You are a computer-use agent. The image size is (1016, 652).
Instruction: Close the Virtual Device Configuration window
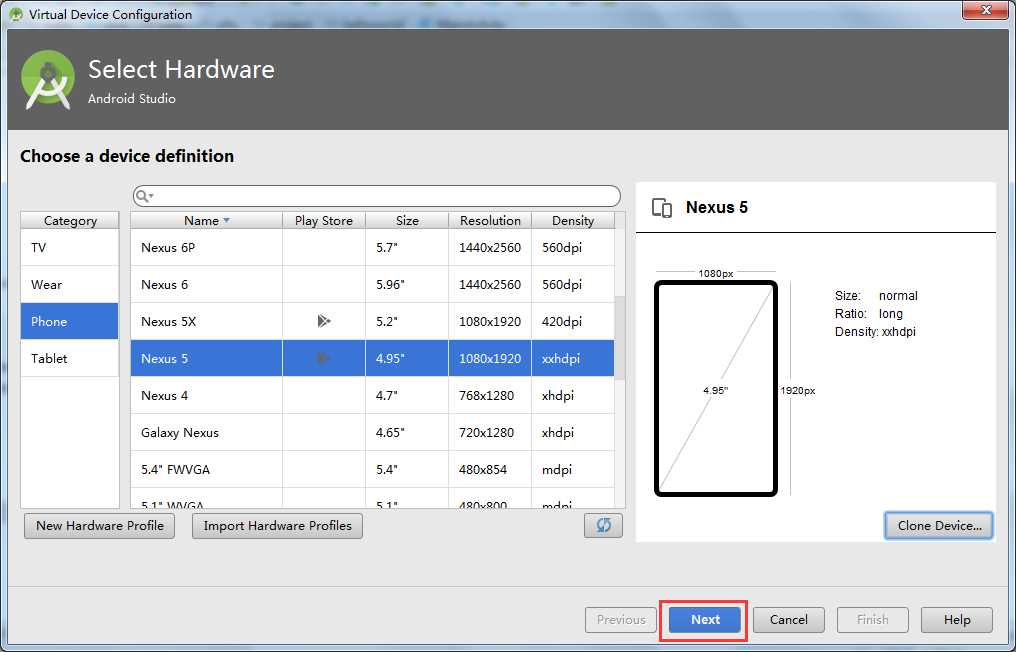pyautogui.click(x=986, y=10)
